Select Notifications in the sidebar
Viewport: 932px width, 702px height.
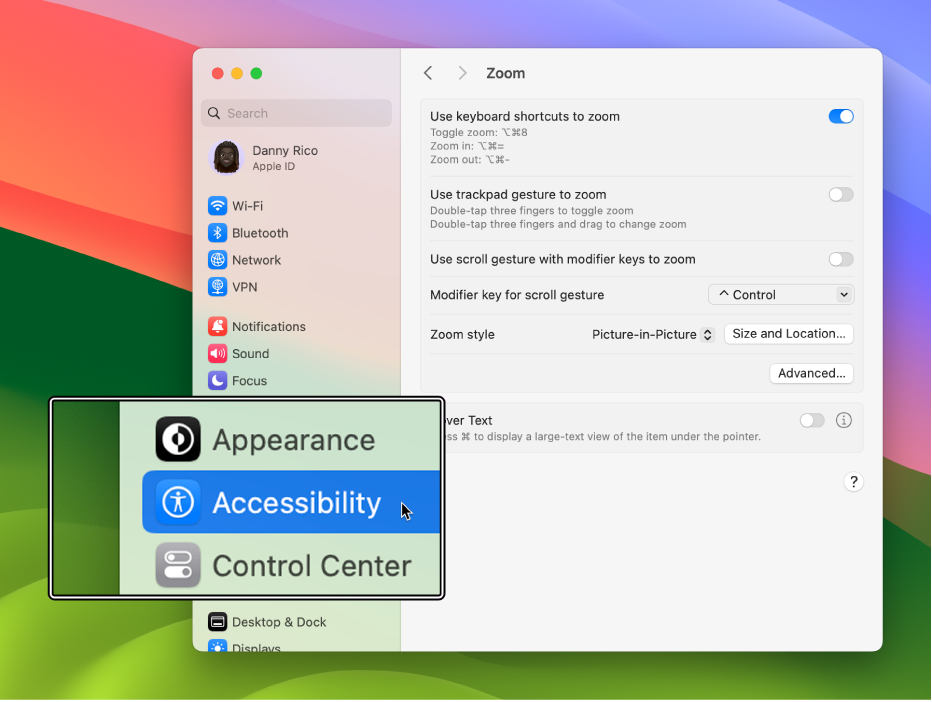[x=267, y=326]
